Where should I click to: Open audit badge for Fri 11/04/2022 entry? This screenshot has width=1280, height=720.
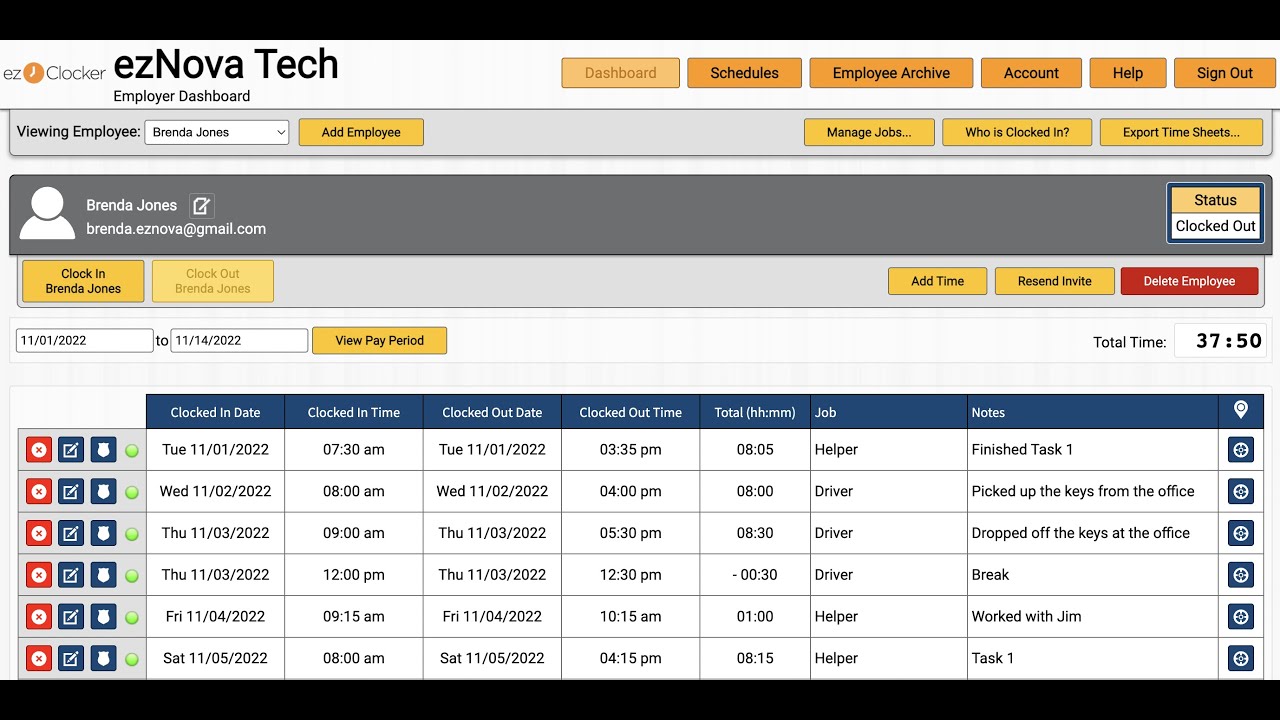[x=103, y=617]
